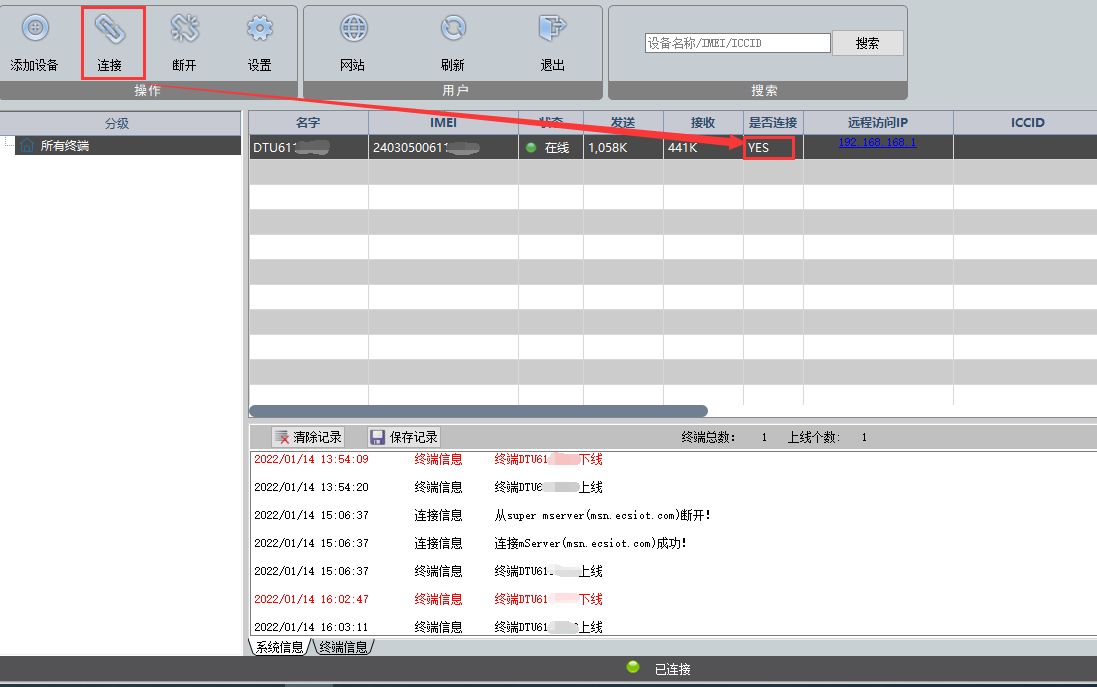Select log entry at 2022/01/14 16:03:11
This screenshot has height=687, width=1097.
428,627
